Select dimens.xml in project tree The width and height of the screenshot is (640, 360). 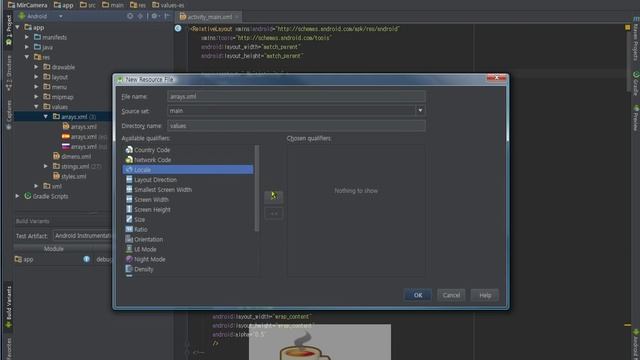(x=72, y=156)
